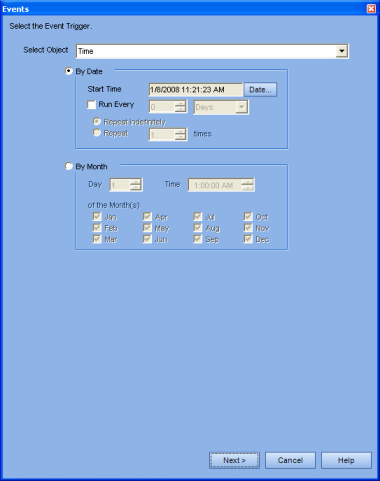The width and height of the screenshot is (380, 481).
Task: Open the Days unit dropdown
Action: [221, 107]
